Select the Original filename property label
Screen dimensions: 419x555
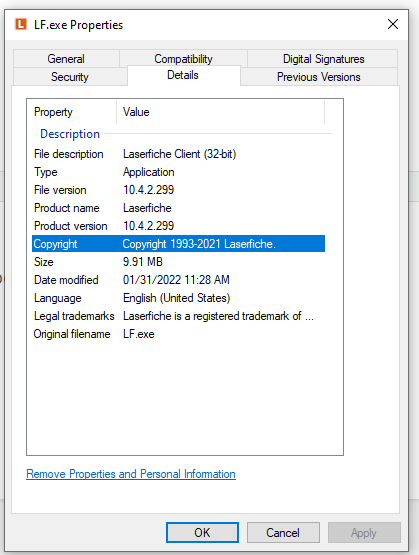[x=72, y=334]
